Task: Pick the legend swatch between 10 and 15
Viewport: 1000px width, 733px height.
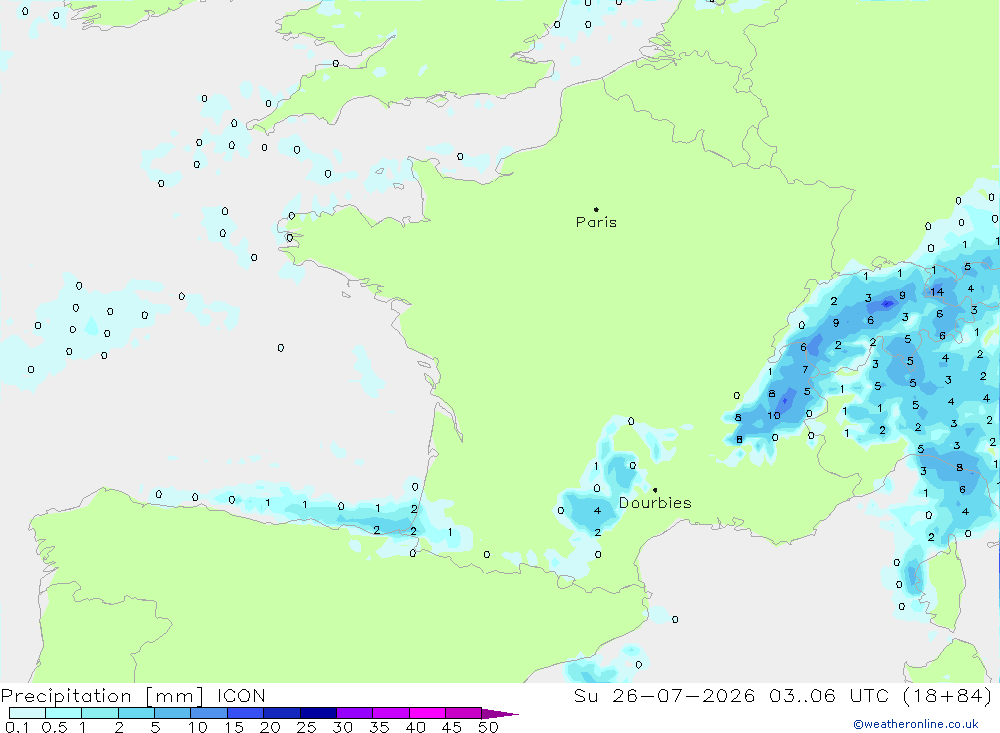Action: [x=209, y=713]
